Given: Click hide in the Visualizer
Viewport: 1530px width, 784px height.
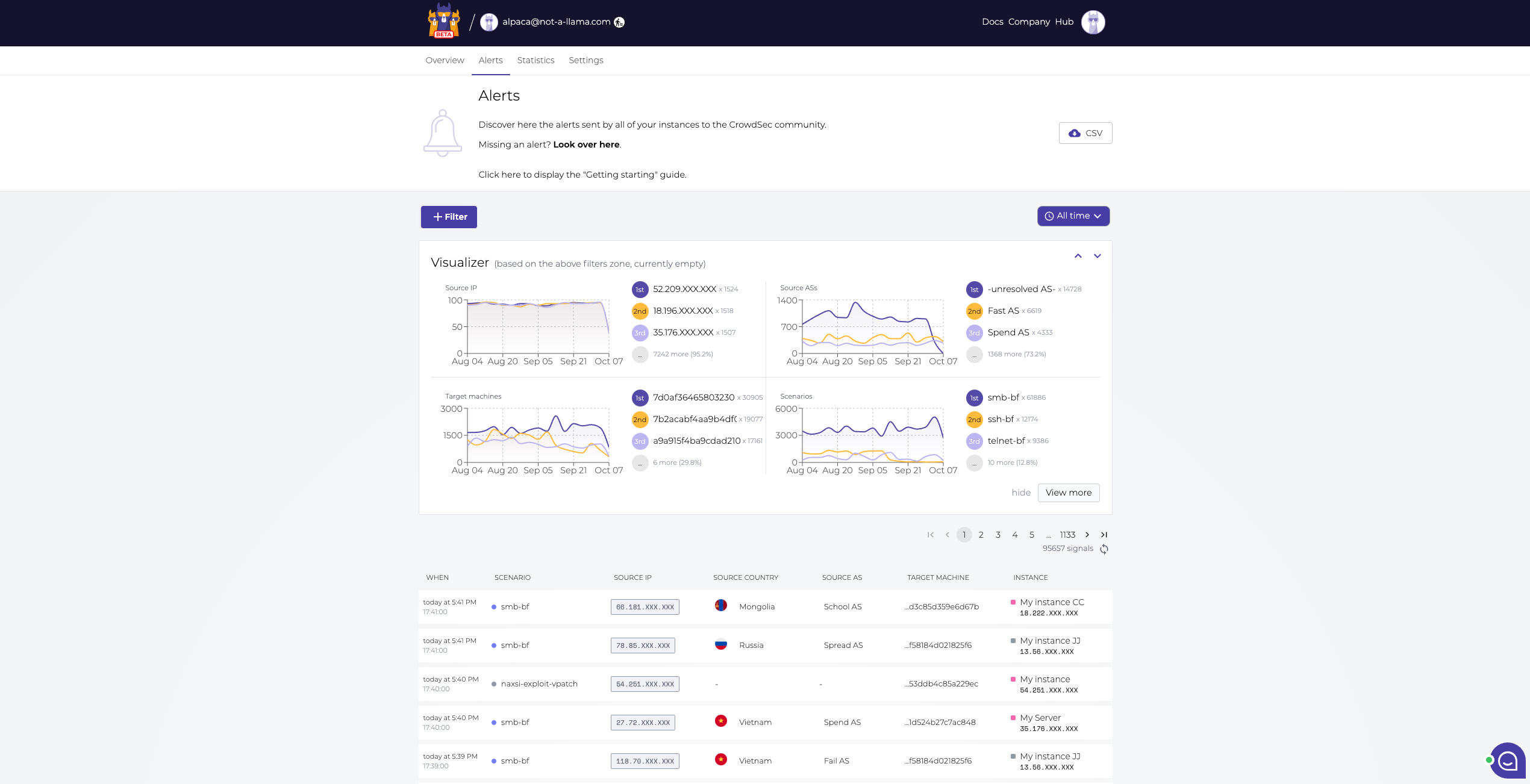Looking at the screenshot, I should click(1021, 493).
